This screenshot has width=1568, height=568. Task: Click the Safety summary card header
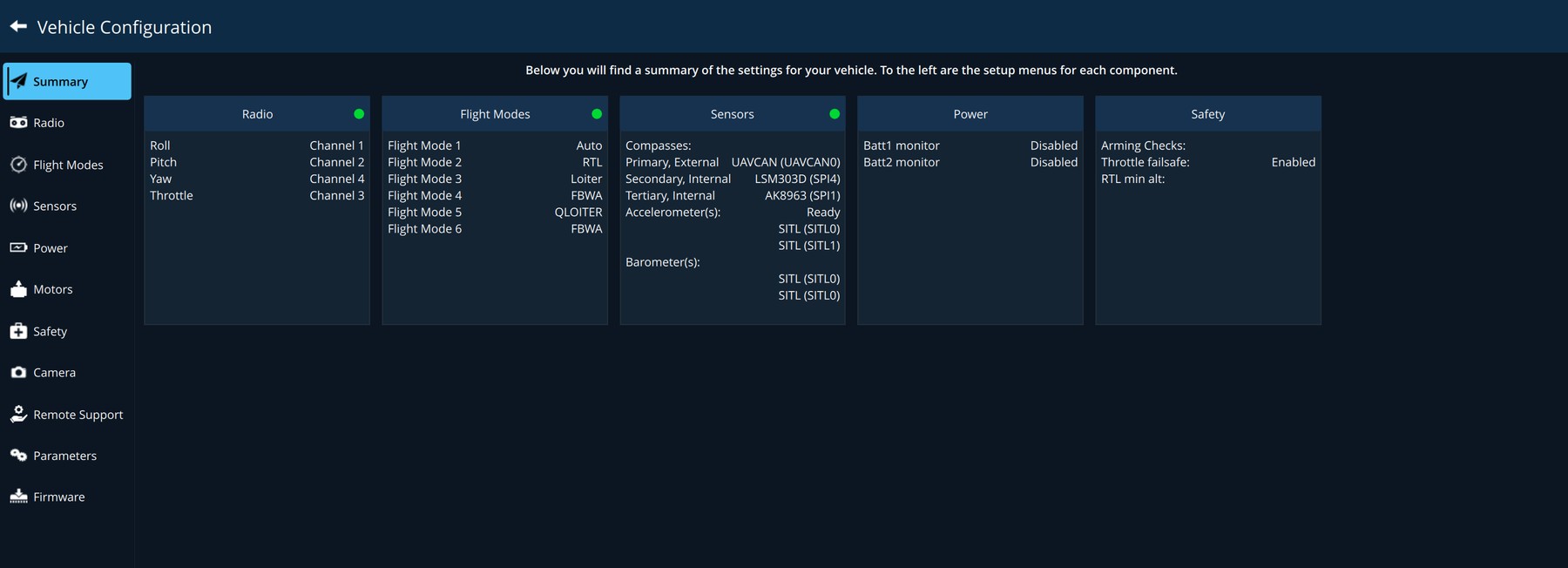click(x=1208, y=114)
